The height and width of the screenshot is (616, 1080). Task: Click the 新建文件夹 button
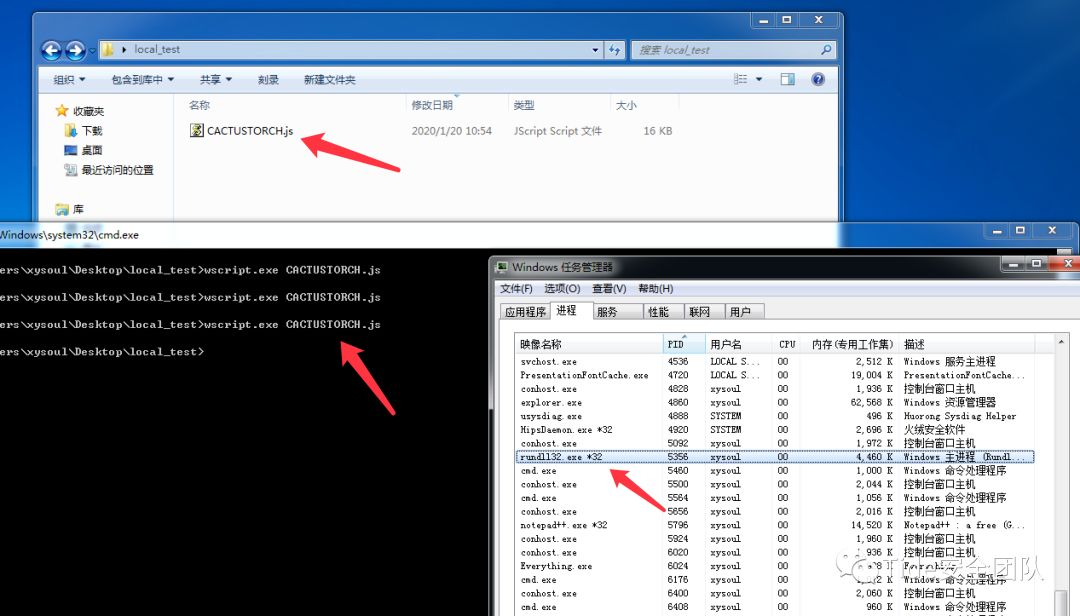[329, 79]
